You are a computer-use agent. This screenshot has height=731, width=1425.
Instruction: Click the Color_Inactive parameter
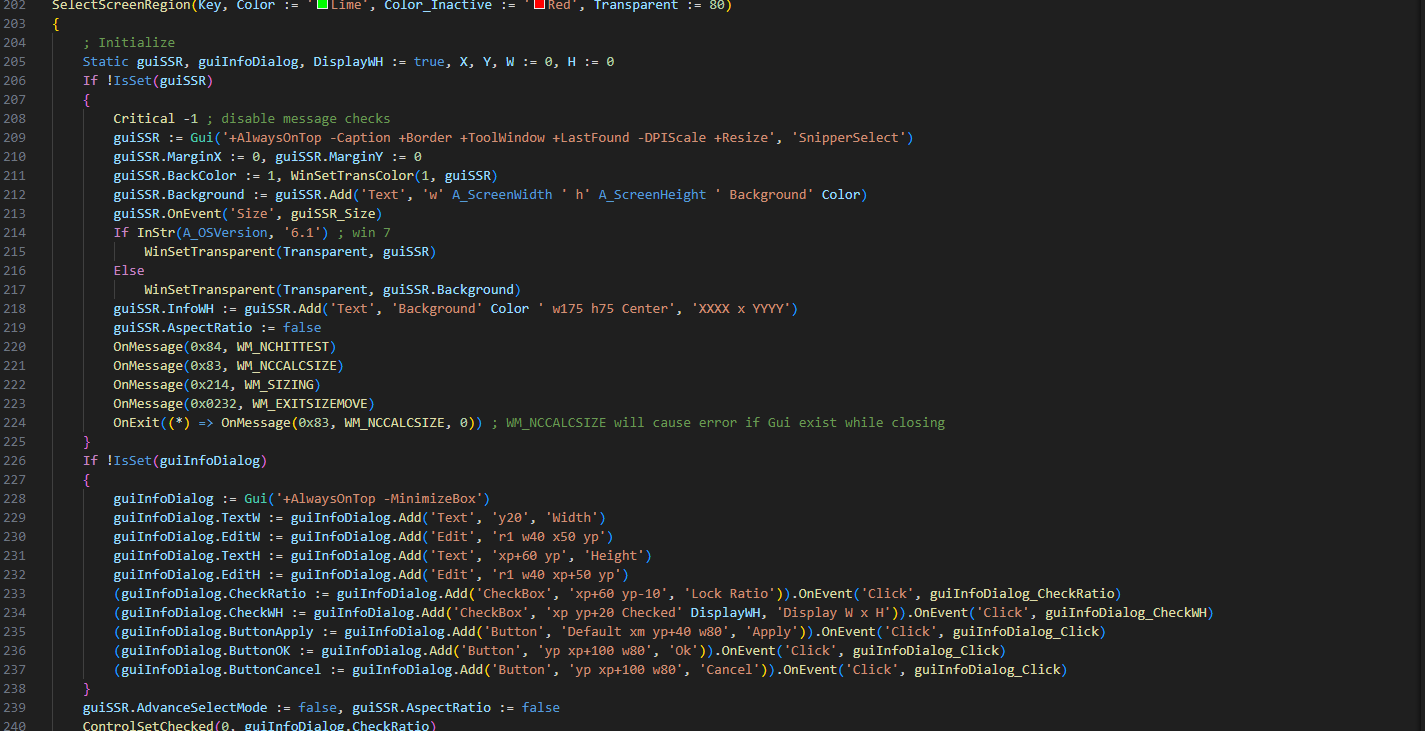438,5
